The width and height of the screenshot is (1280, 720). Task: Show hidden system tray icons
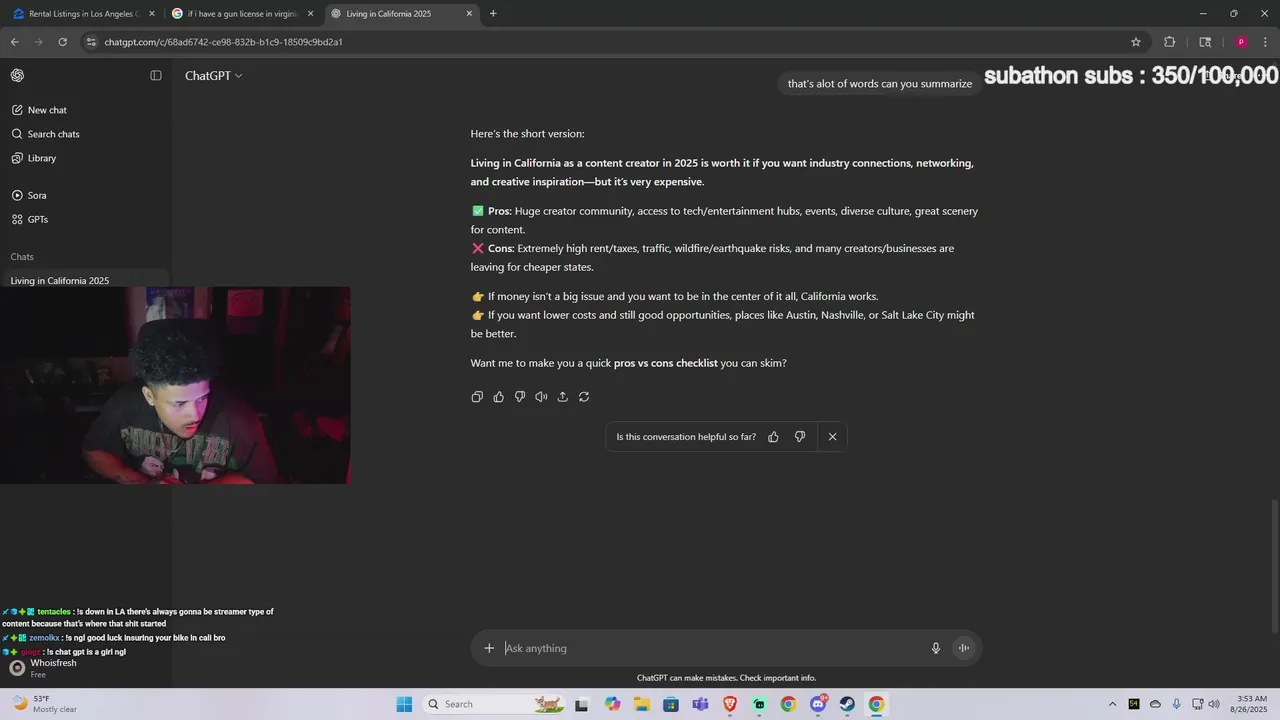click(x=1112, y=704)
